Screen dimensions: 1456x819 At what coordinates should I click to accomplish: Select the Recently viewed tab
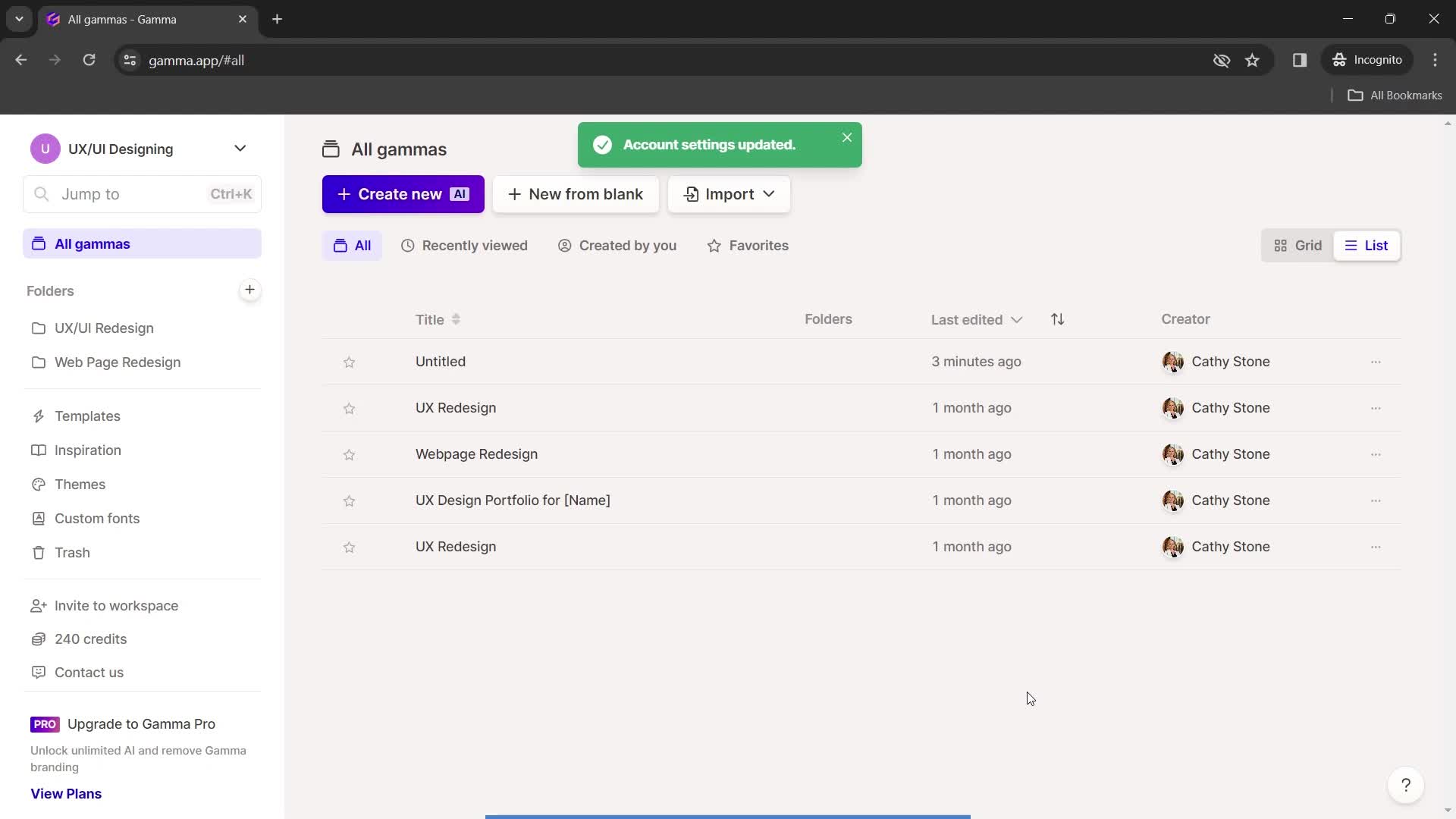[x=464, y=245]
